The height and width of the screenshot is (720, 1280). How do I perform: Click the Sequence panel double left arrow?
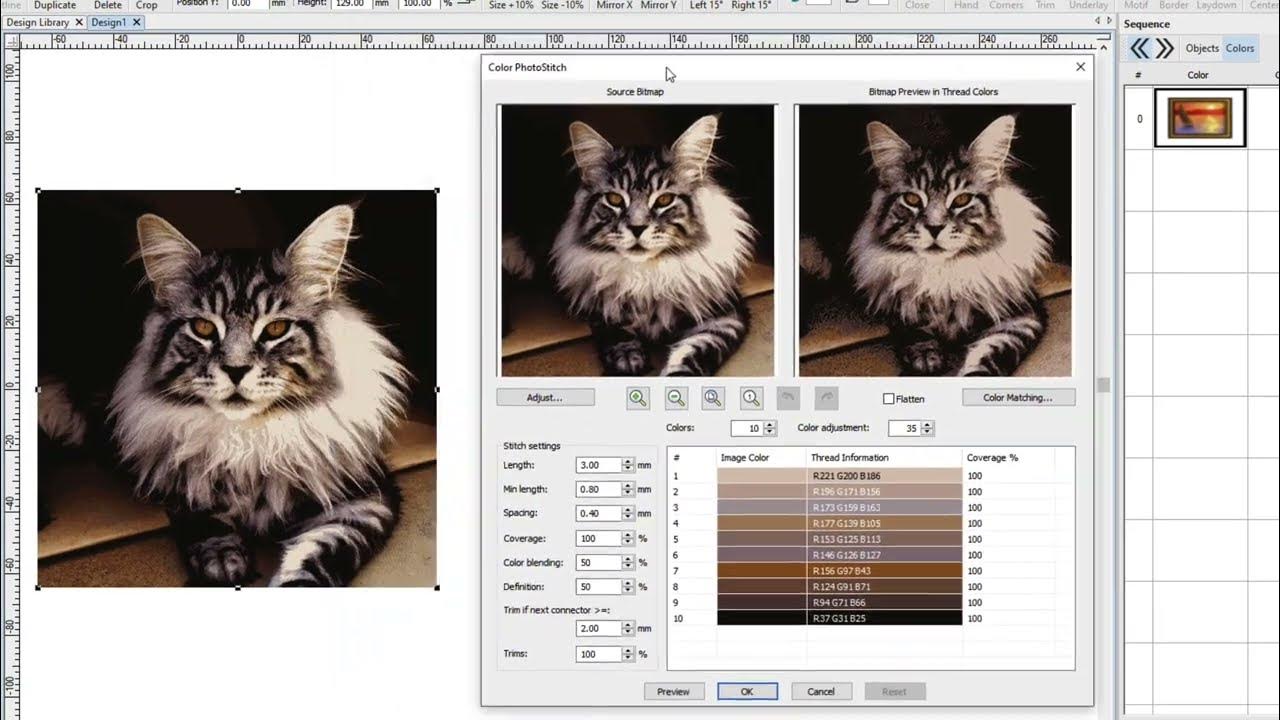[1139, 48]
